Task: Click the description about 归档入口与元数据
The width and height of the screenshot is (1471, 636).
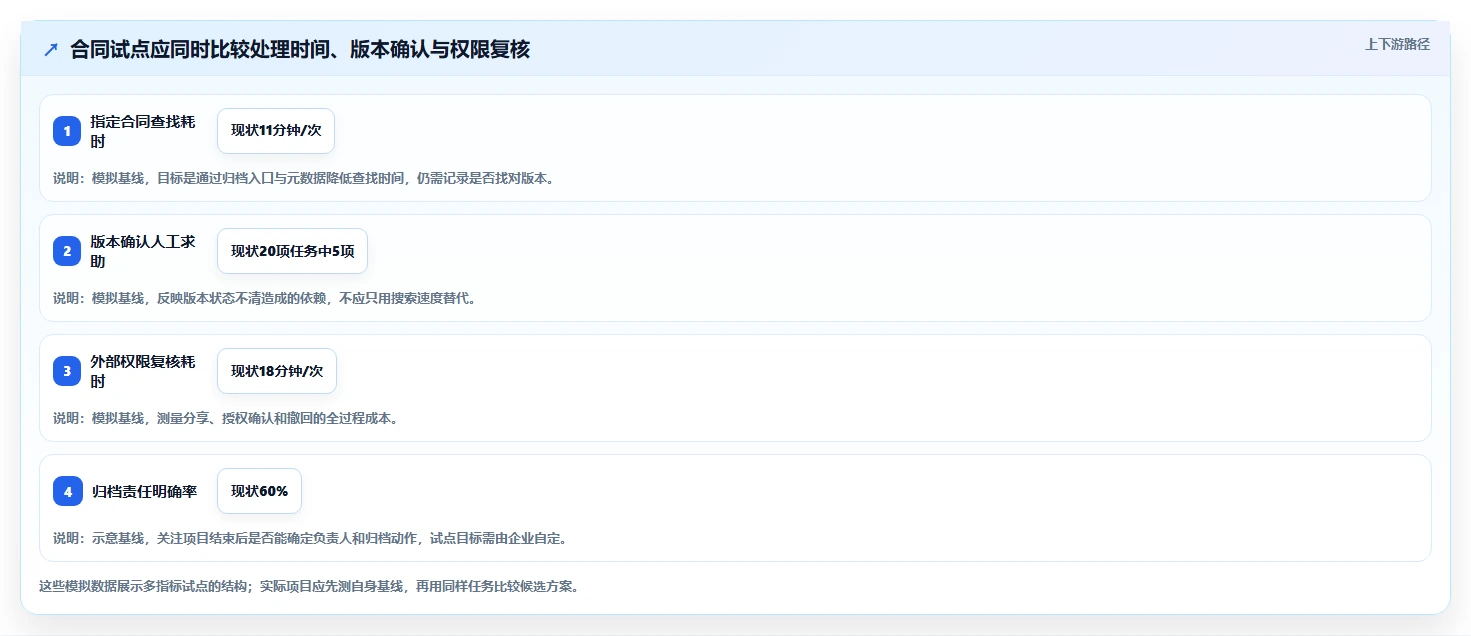Action: [303, 178]
